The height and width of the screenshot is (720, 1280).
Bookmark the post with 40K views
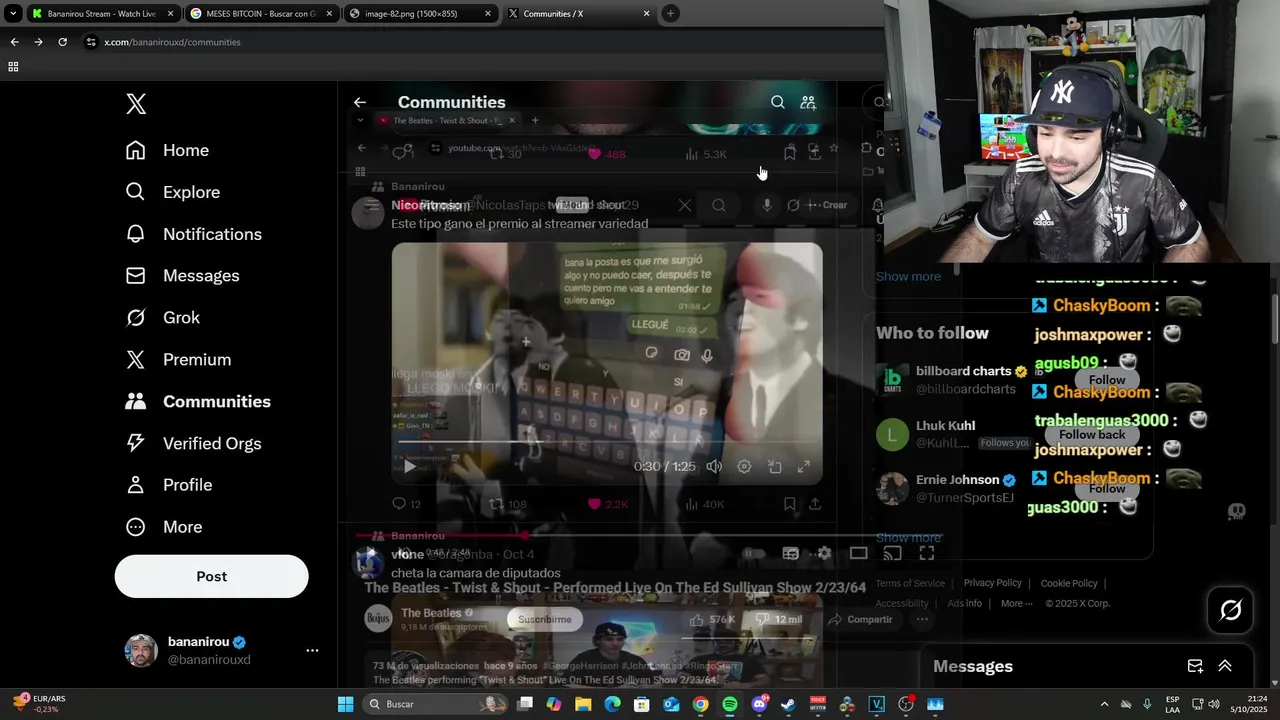pos(789,504)
